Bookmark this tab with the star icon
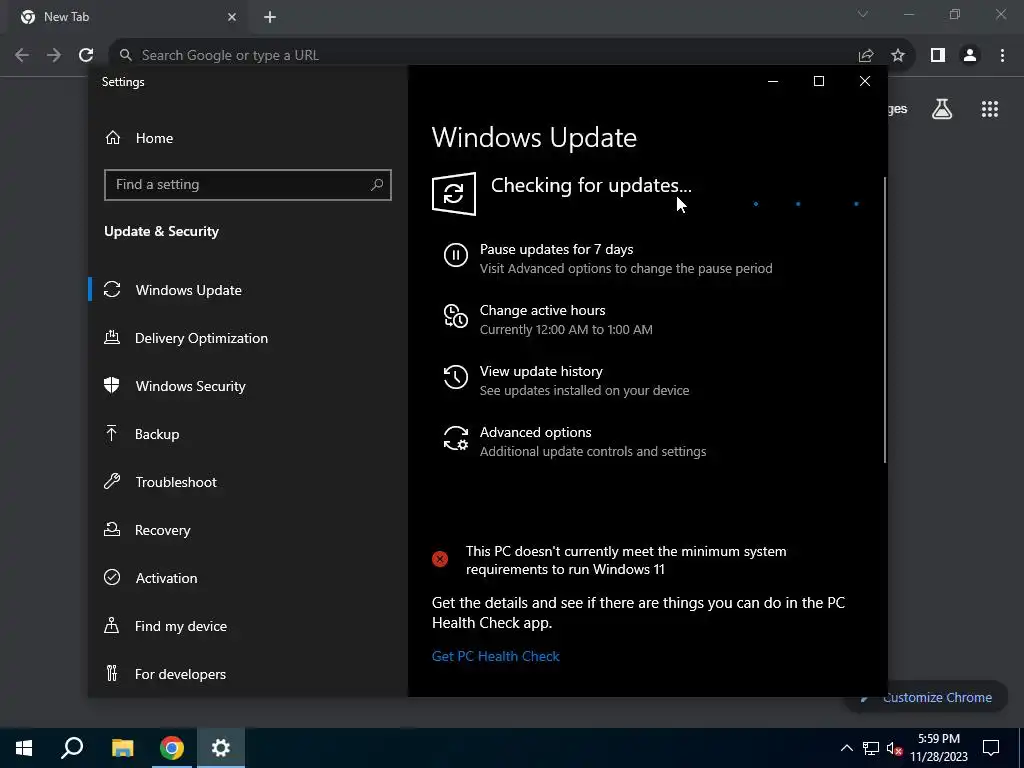1024x768 pixels. 898,56
